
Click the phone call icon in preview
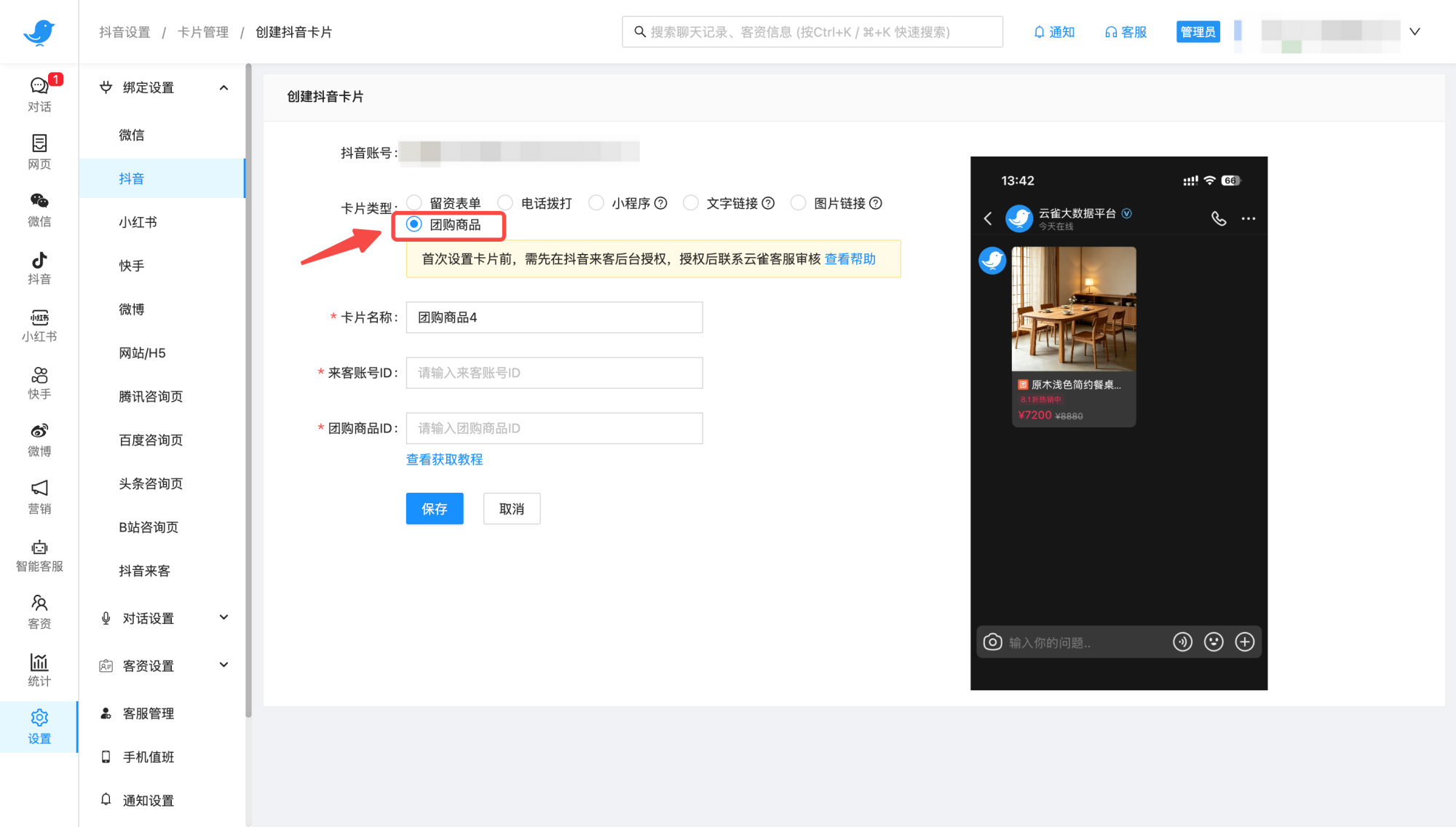[1219, 218]
